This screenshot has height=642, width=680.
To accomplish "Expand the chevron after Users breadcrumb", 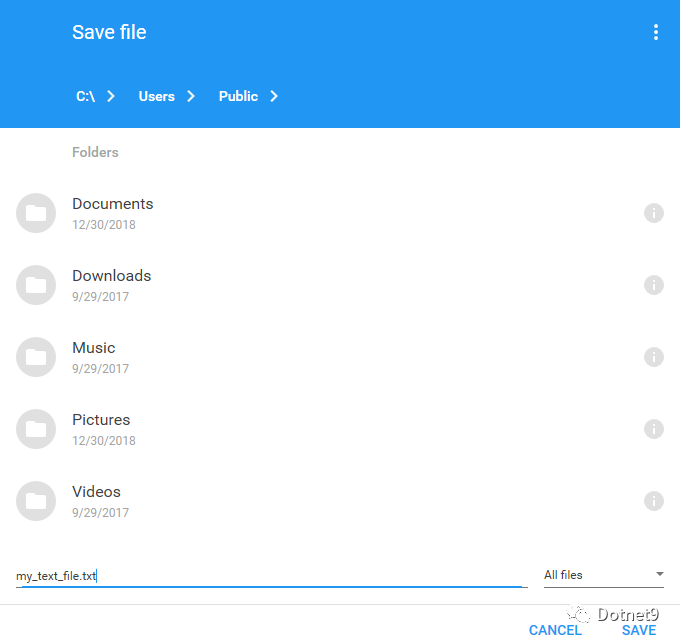I will tap(191, 96).
